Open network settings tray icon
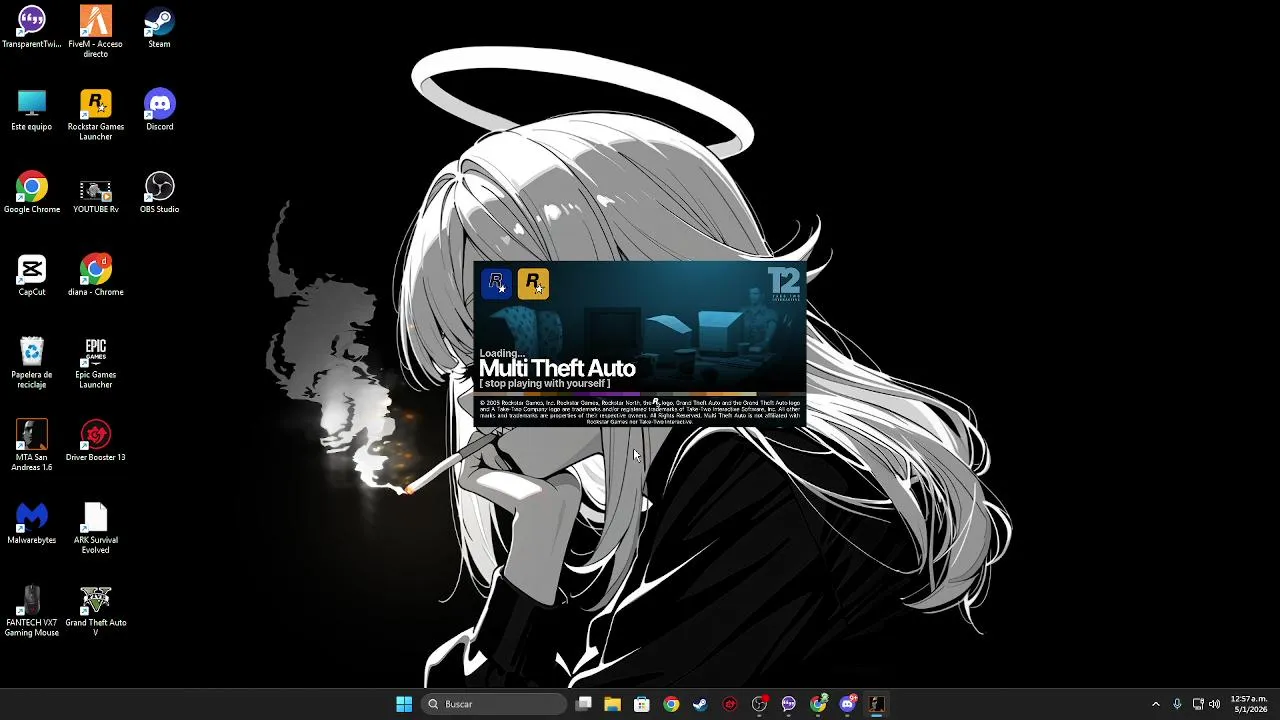1280x720 pixels. pyautogui.click(x=1198, y=704)
